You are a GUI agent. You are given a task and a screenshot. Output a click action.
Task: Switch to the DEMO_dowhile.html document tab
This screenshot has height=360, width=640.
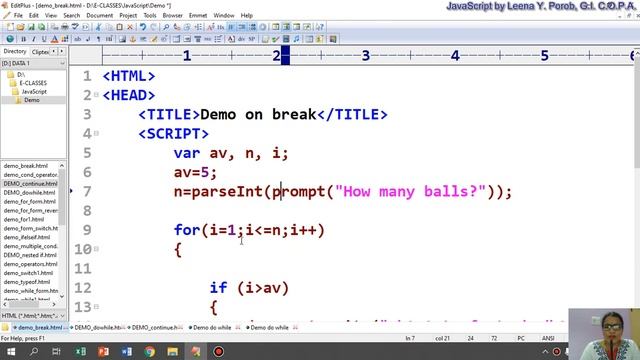97,328
